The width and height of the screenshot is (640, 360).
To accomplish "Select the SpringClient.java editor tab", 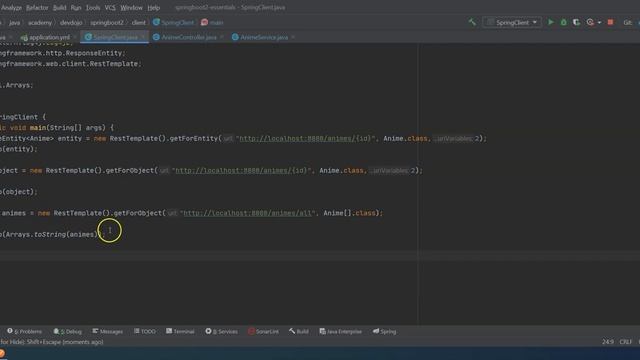I will [115, 37].
